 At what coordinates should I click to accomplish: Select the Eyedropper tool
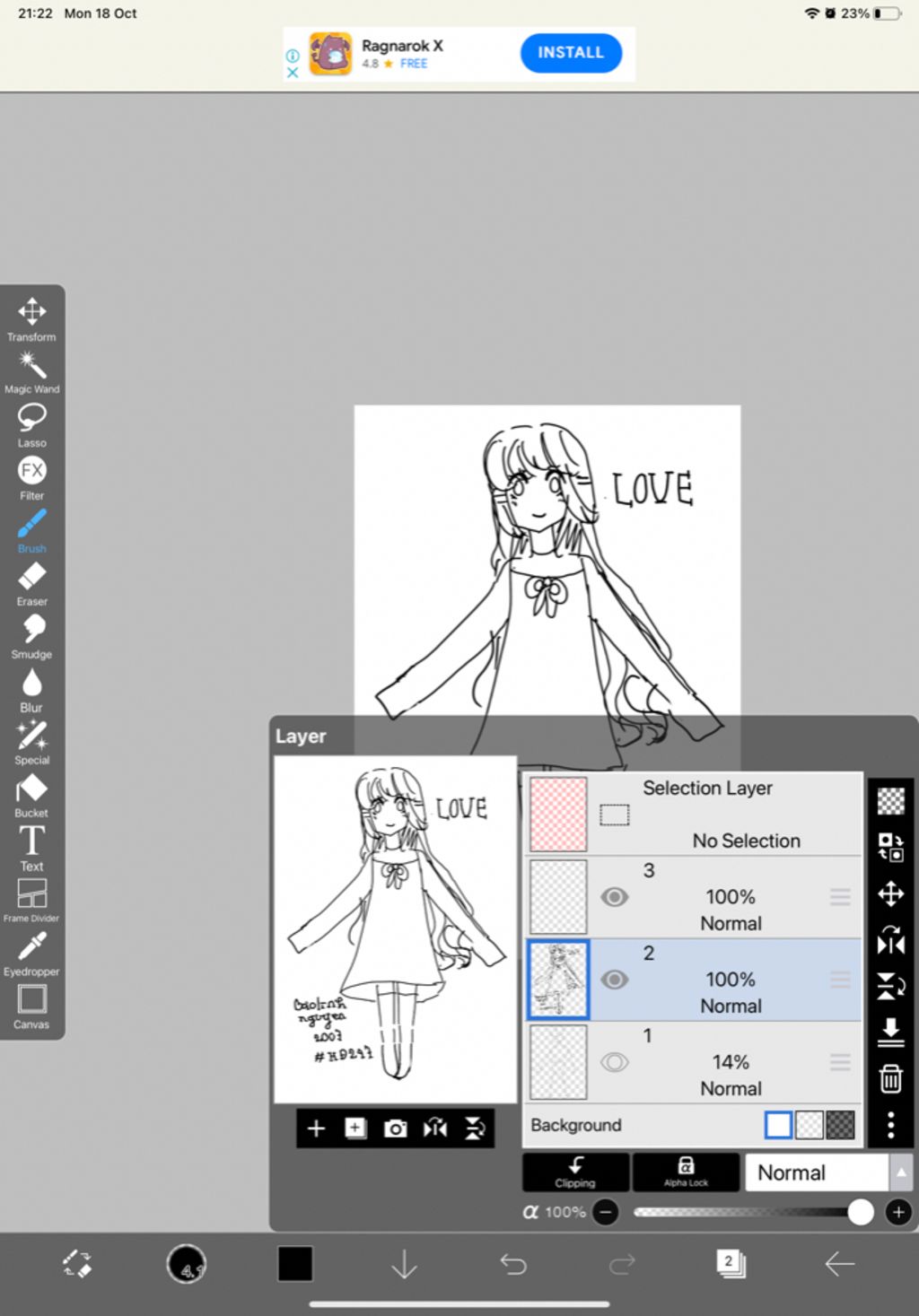pos(31,954)
